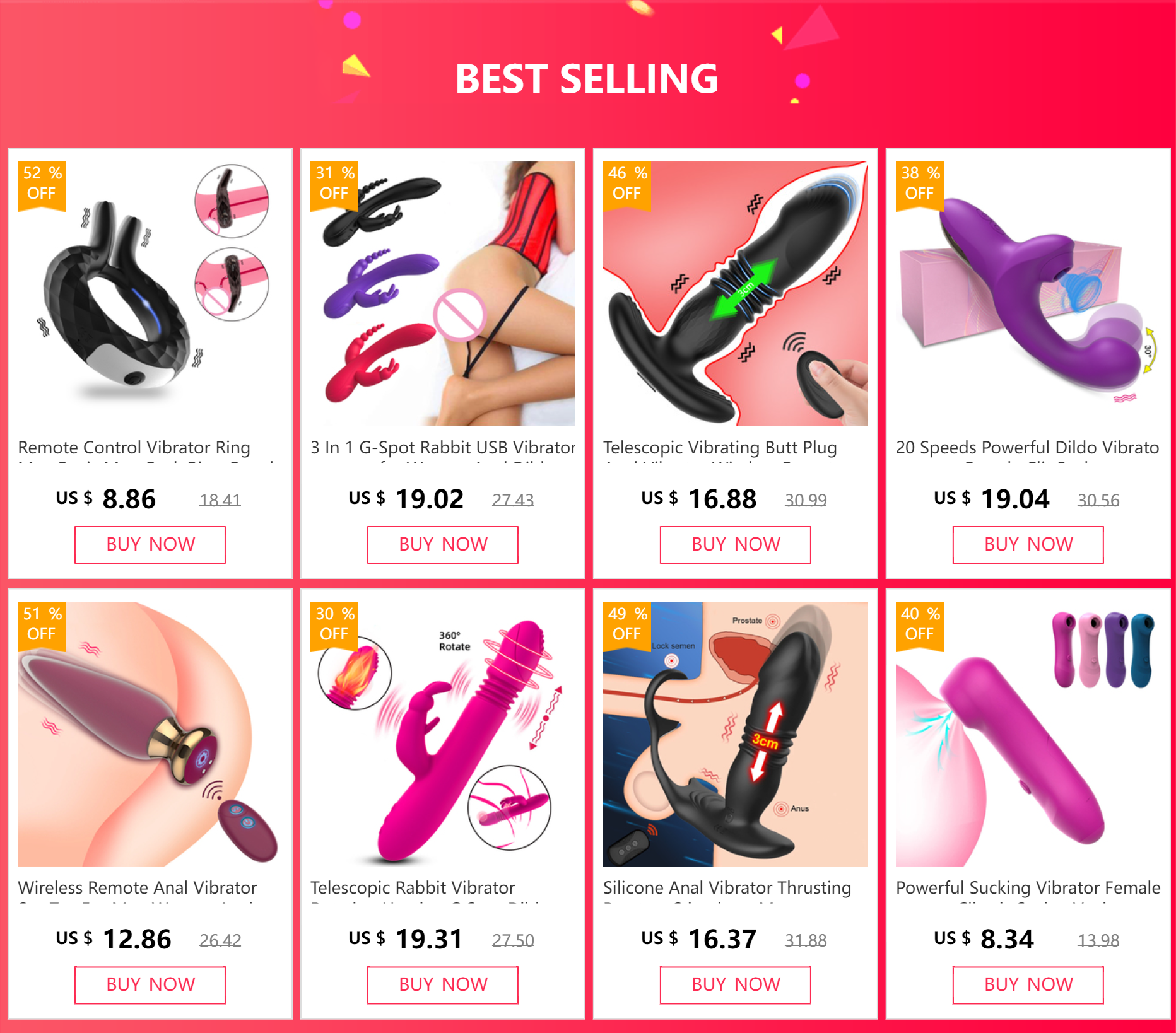The image size is (1176, 1033).
Task: Open the 20 Speeds Powerful title link
Action: coord(1028,448)
